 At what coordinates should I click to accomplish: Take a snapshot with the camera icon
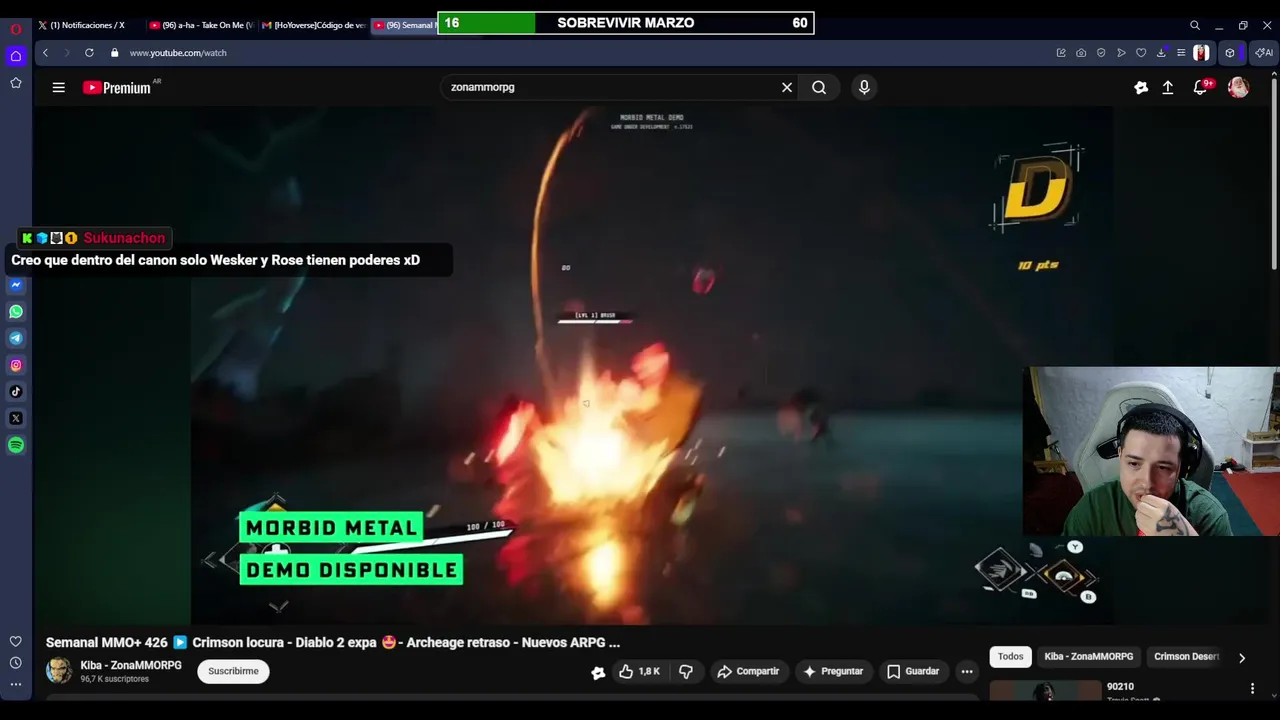pyautogui.click(x=1081, y=53)
